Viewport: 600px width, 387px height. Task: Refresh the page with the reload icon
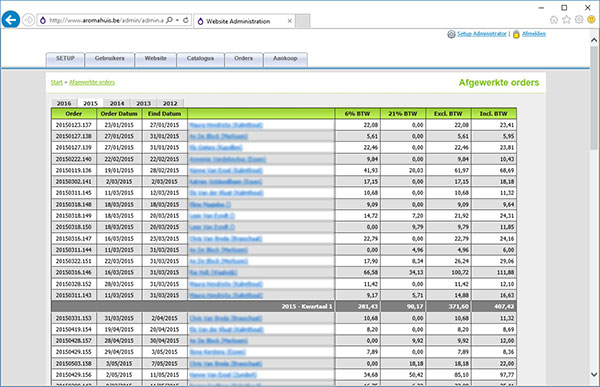pos(186,20)
